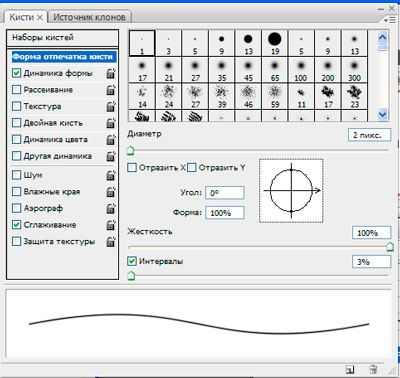The width and height of the screenshot is (400, 378).
Task: Toggle lock for Влажные края
Action: (111, 192)
